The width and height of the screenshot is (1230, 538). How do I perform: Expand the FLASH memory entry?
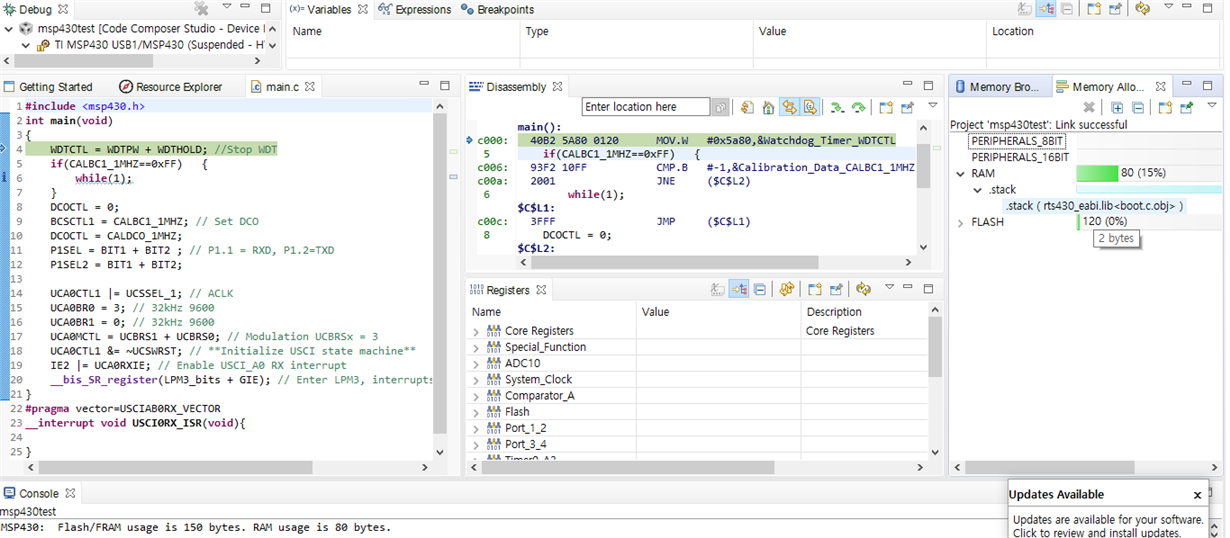click(x=961, y=222)
